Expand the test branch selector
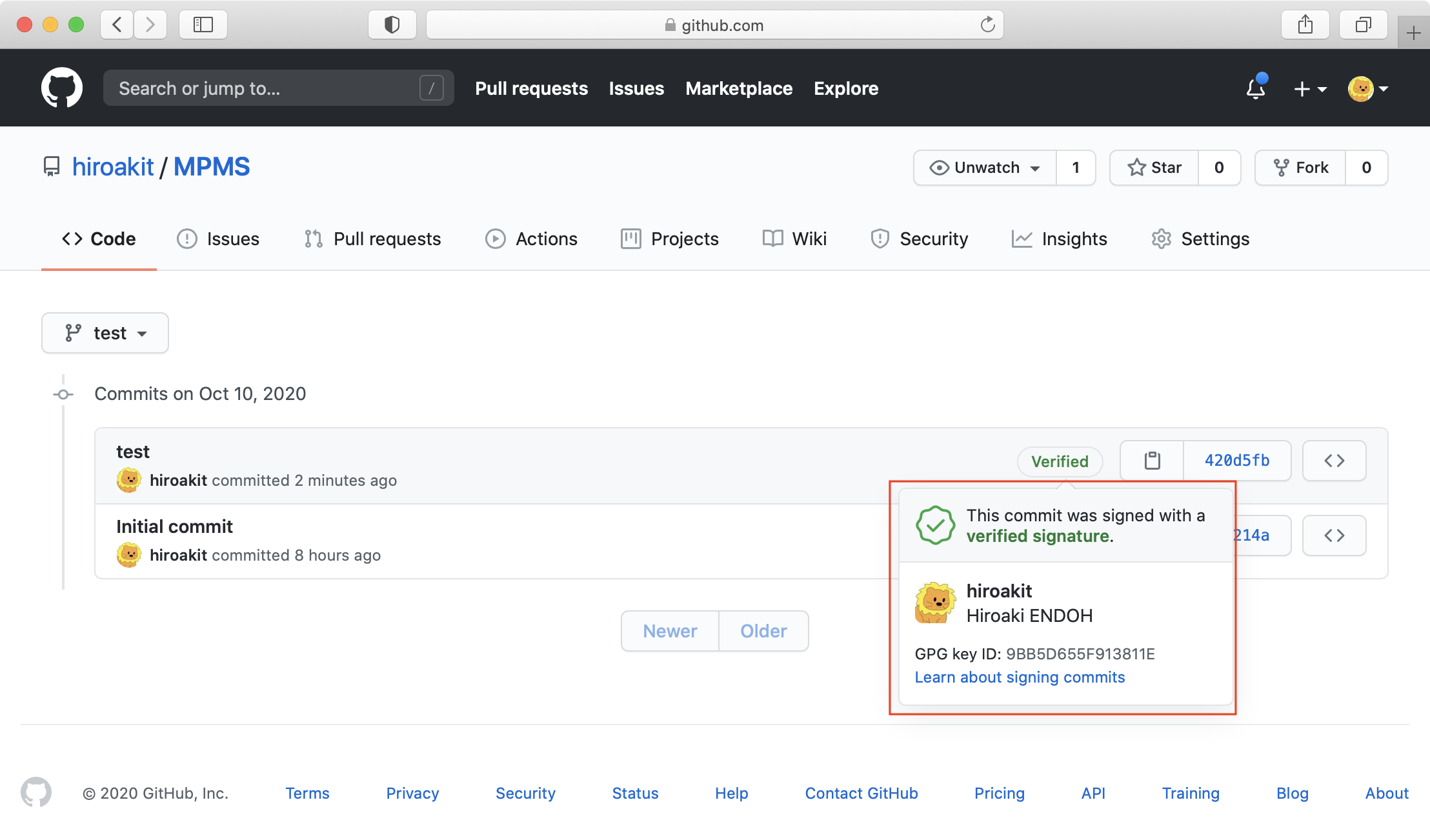The height and width of the screenshot is (840, 1430). (x=105, y=333)
